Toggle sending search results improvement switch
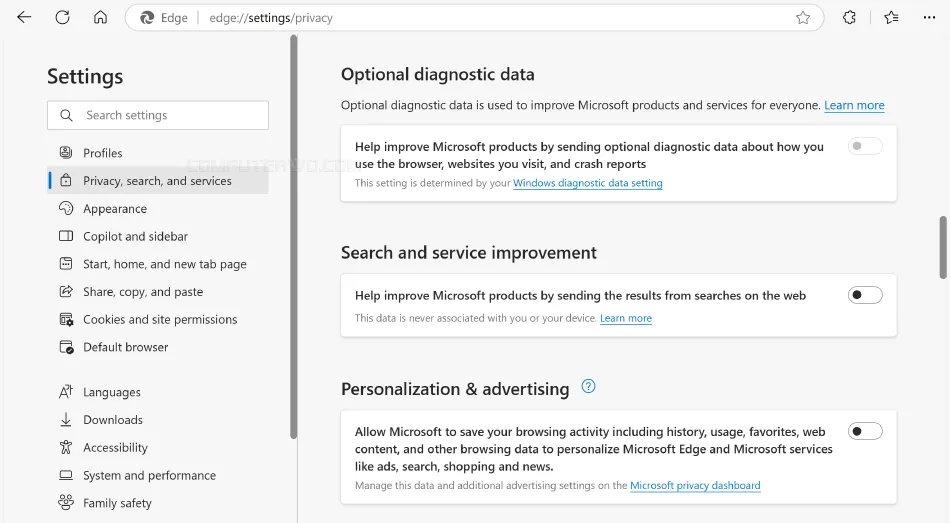Viewport: 950px width, 523px height. coord(865,295)
